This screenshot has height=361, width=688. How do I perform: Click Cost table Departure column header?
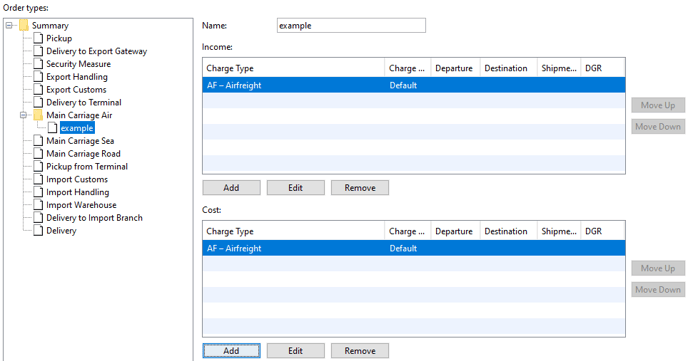tap(455, 232)
